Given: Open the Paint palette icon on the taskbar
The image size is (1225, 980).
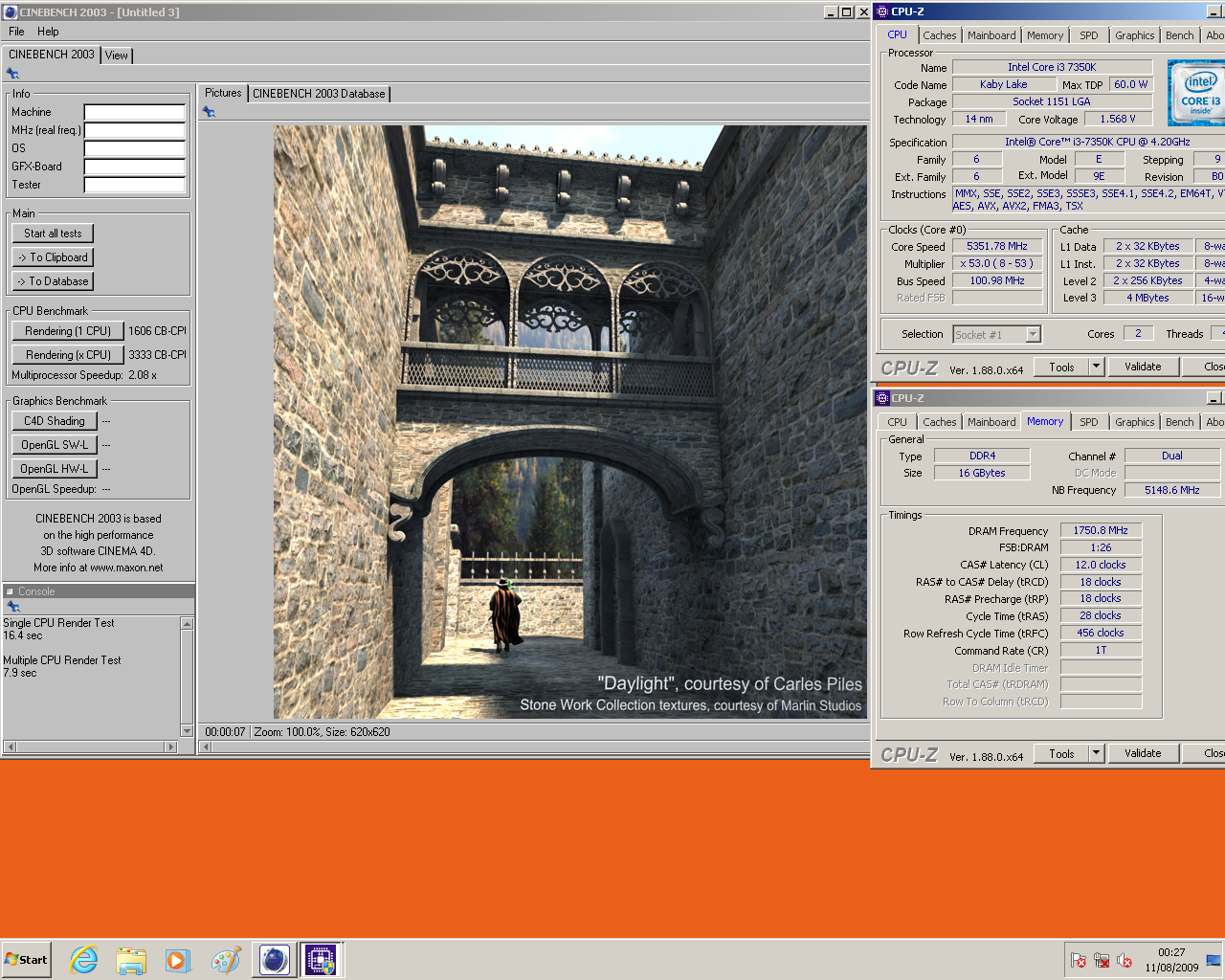Looking at the screenshot, I should (226, 960).
